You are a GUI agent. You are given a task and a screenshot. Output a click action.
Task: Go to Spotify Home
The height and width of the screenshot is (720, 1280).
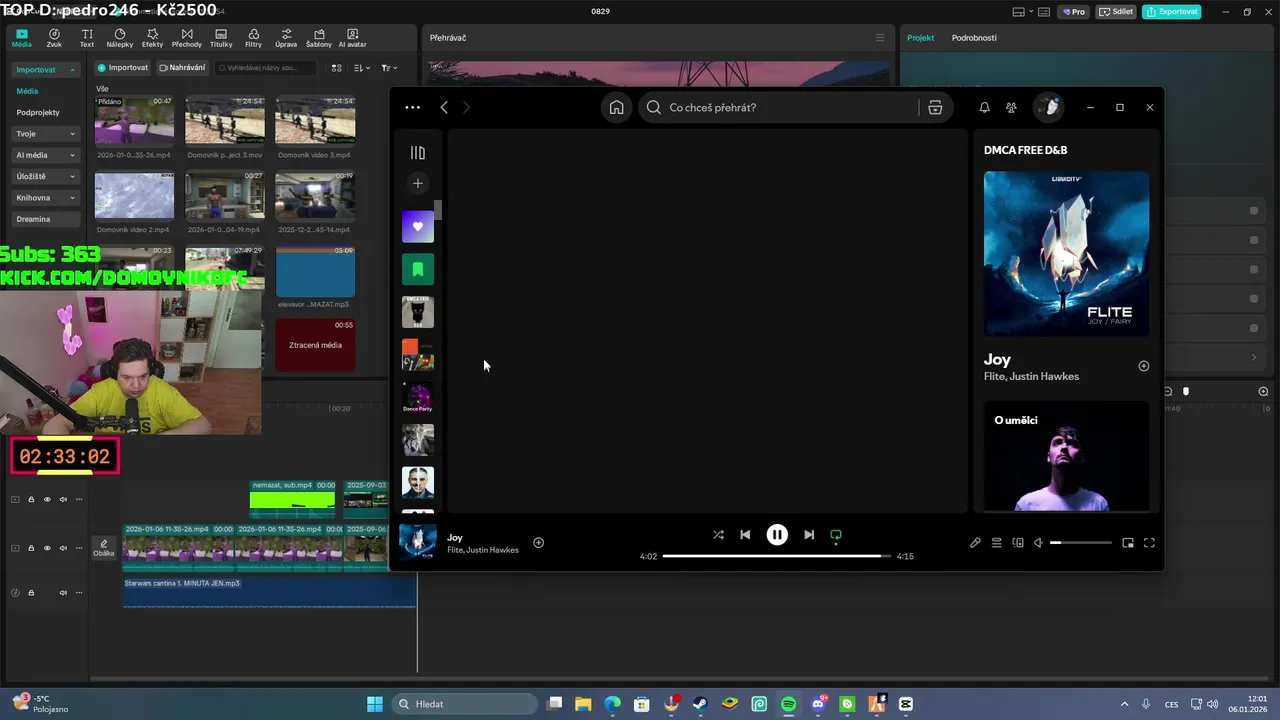click(617, 108)
